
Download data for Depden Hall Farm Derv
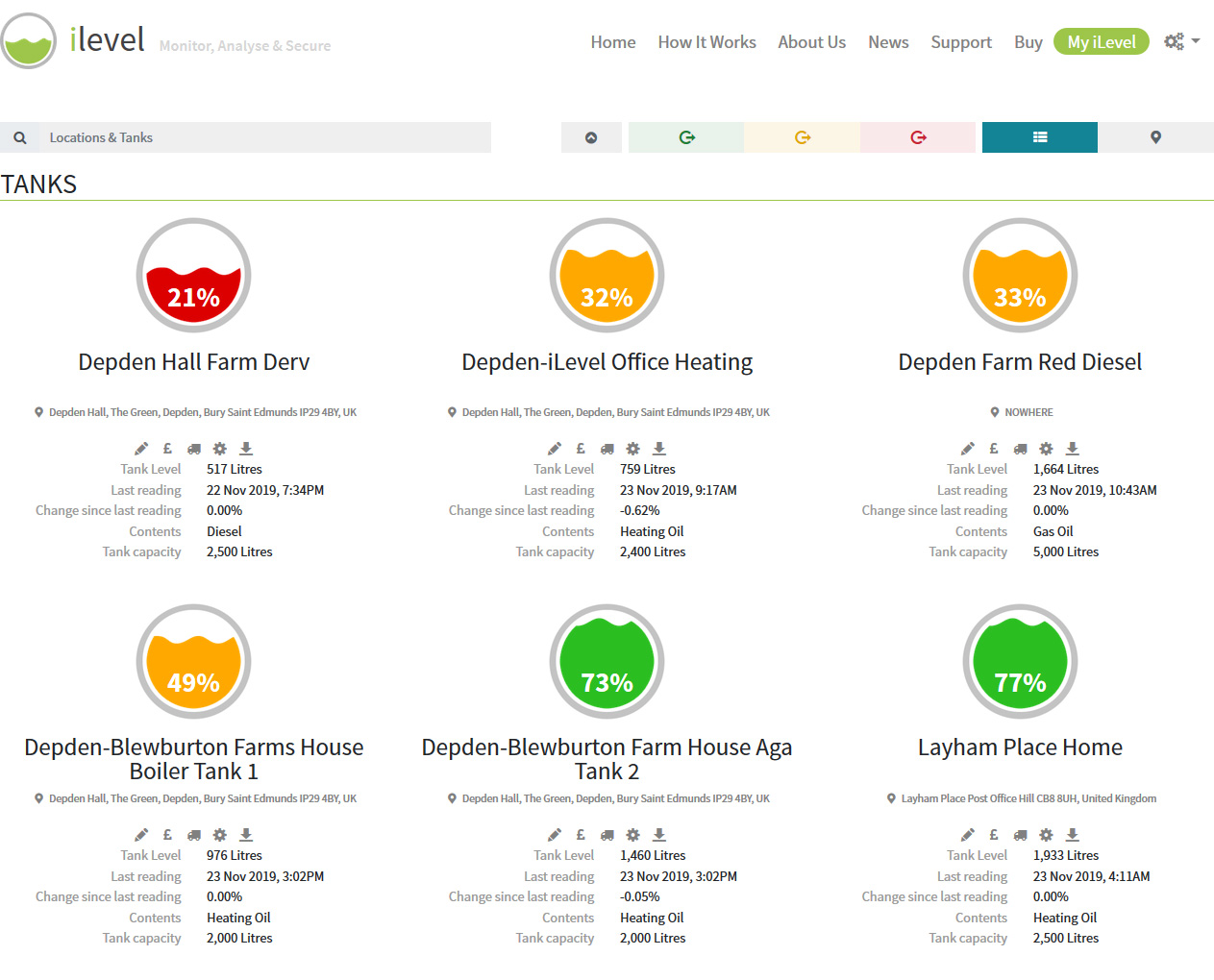(246, 449)
